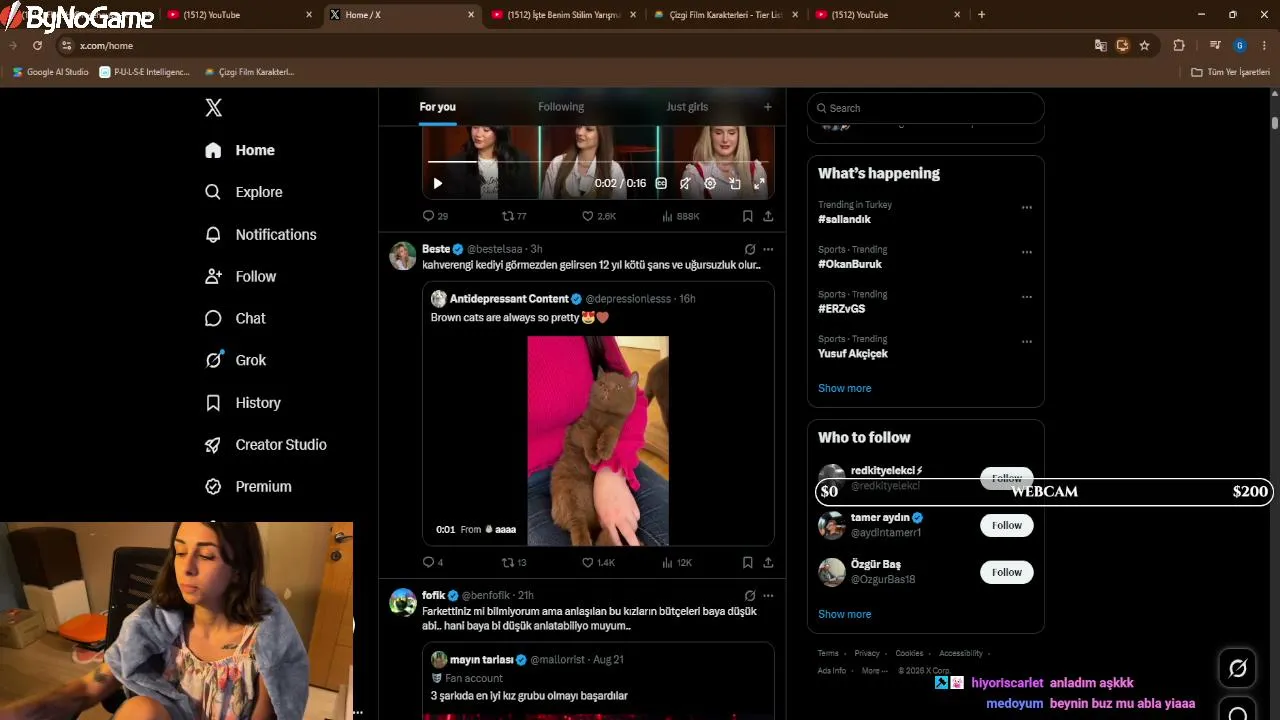Open the browser media controls icon
The image size is (1280, 720).
(x=1215, y=45)
